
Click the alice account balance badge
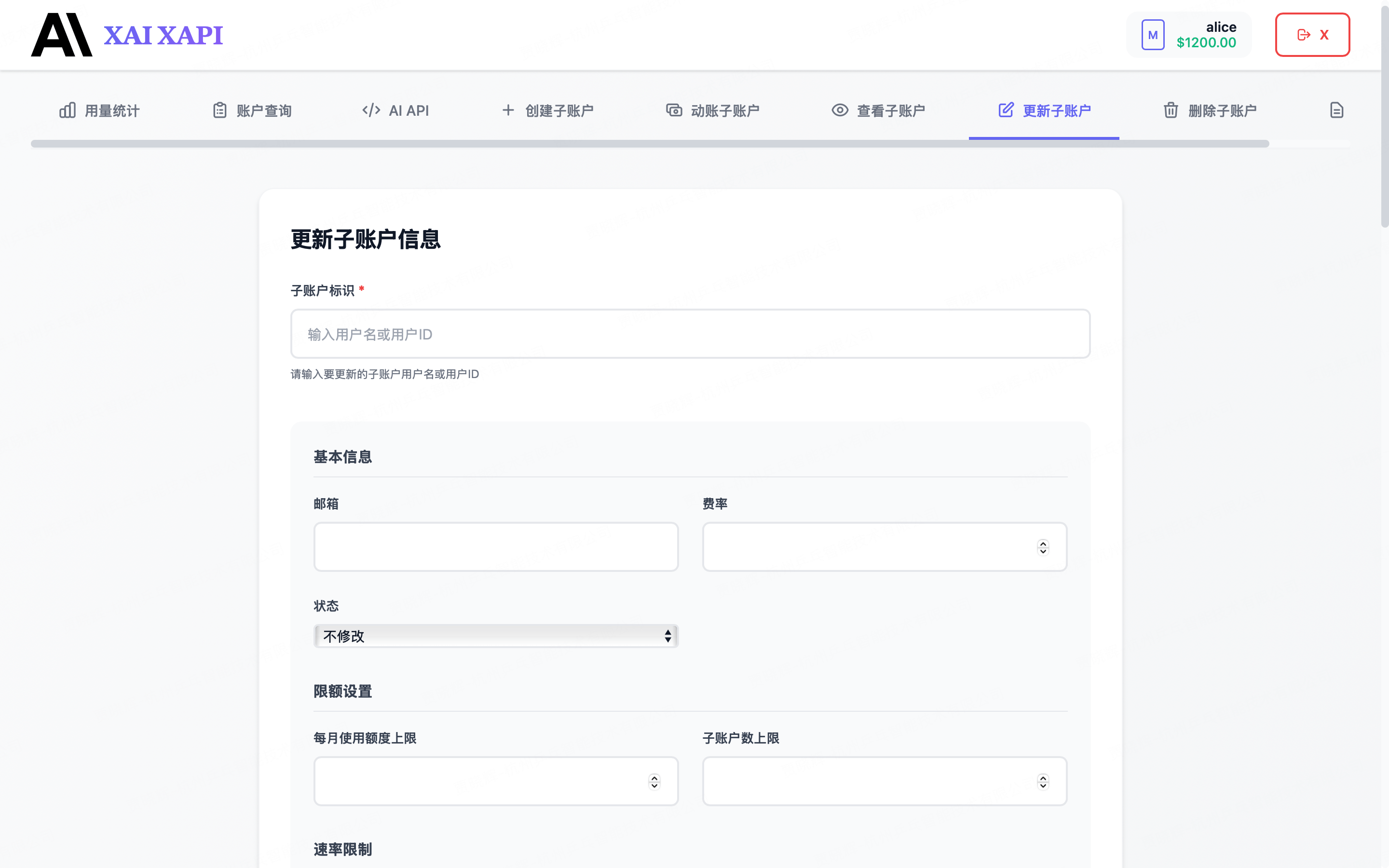pyautogui.click(x=1189, y=35)
